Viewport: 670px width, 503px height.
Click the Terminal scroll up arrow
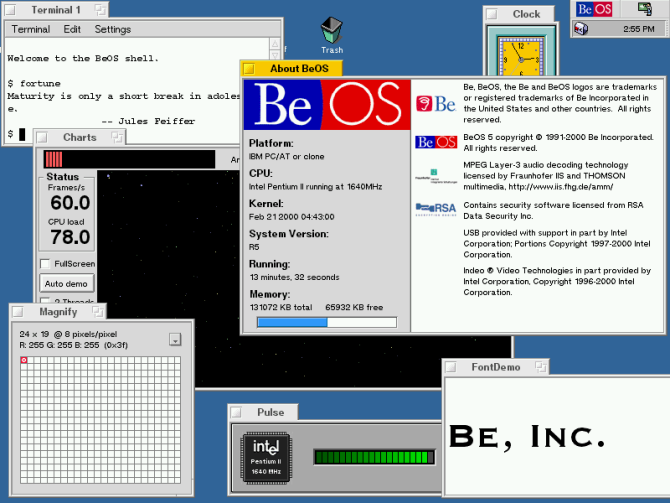(x=275, y=44)
